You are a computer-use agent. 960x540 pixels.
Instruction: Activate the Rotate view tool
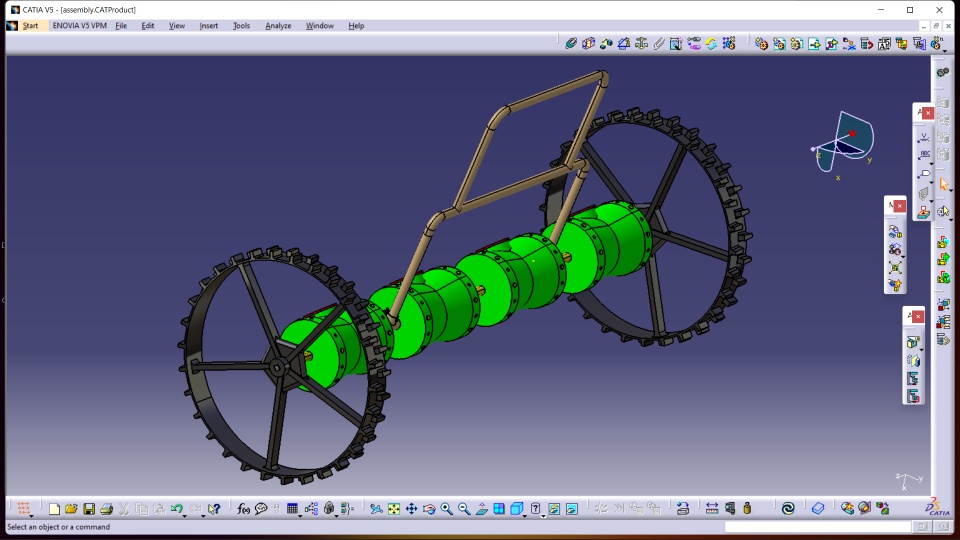429,509
